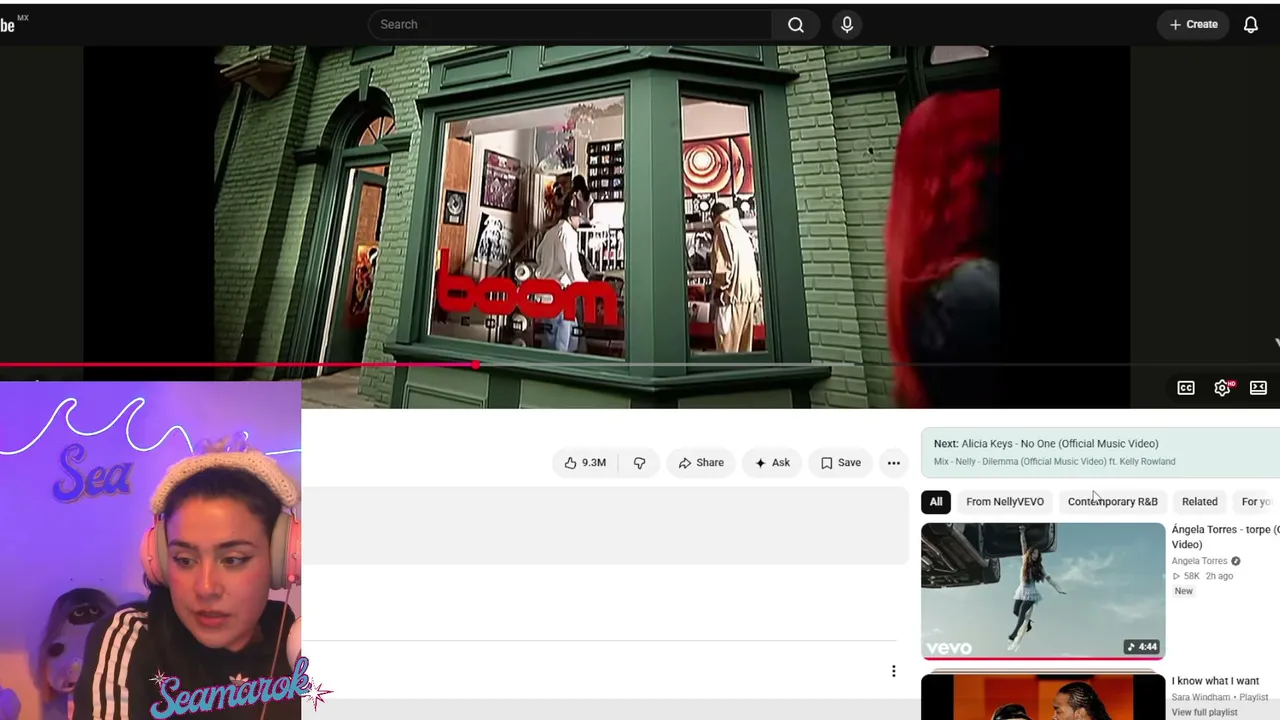1280x720 pixels.
Task: Click the Sara Windham · Playlist text
Action: click(x=1220, y=697)
